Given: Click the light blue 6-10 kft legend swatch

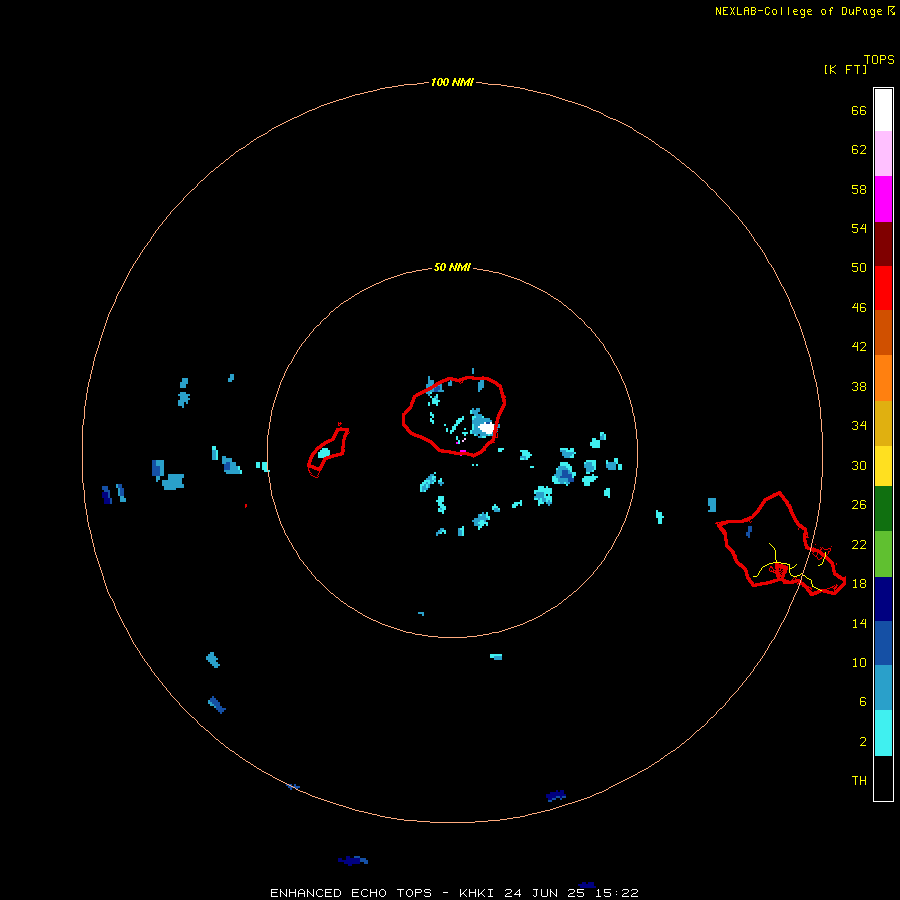Looking at the screenshot, I should coord(883,688).
